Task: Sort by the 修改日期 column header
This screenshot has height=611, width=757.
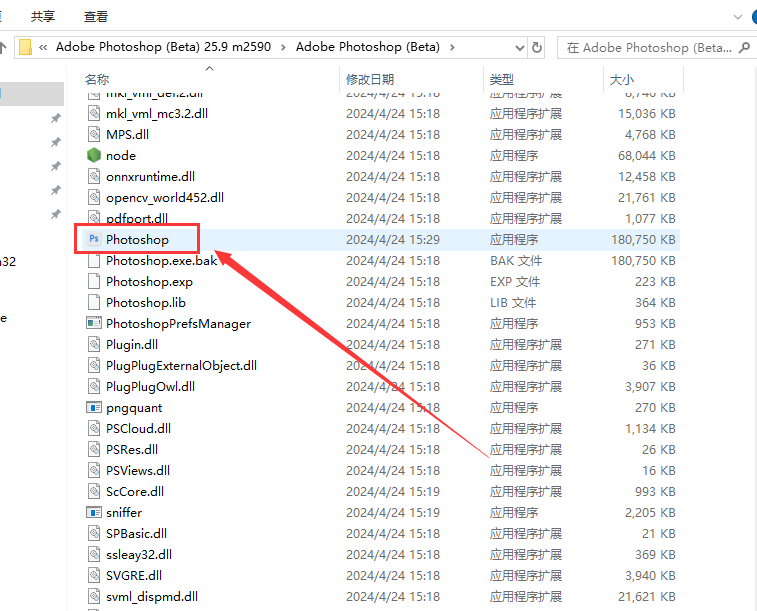Action: click(x=370, y=79)
